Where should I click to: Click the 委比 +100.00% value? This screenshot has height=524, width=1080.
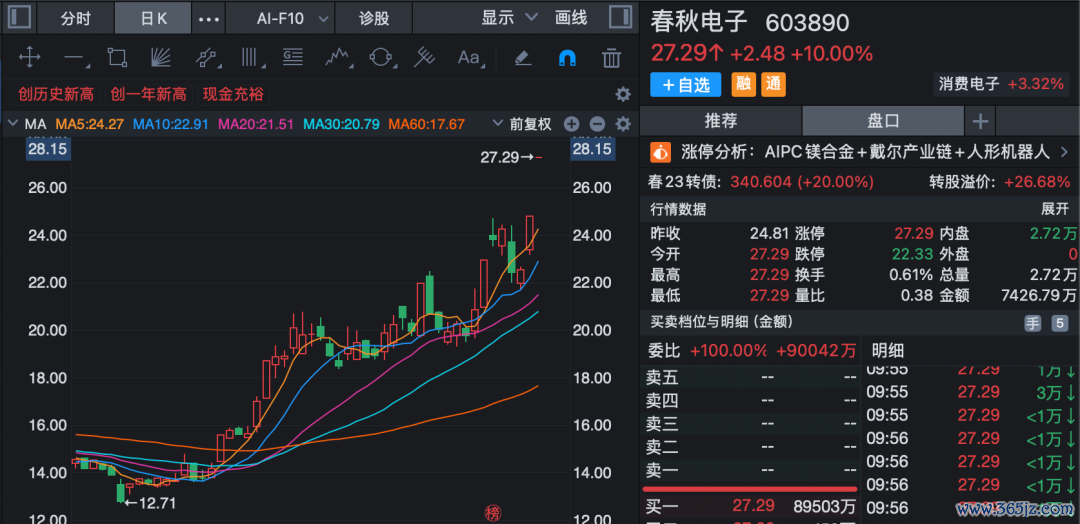728,350
